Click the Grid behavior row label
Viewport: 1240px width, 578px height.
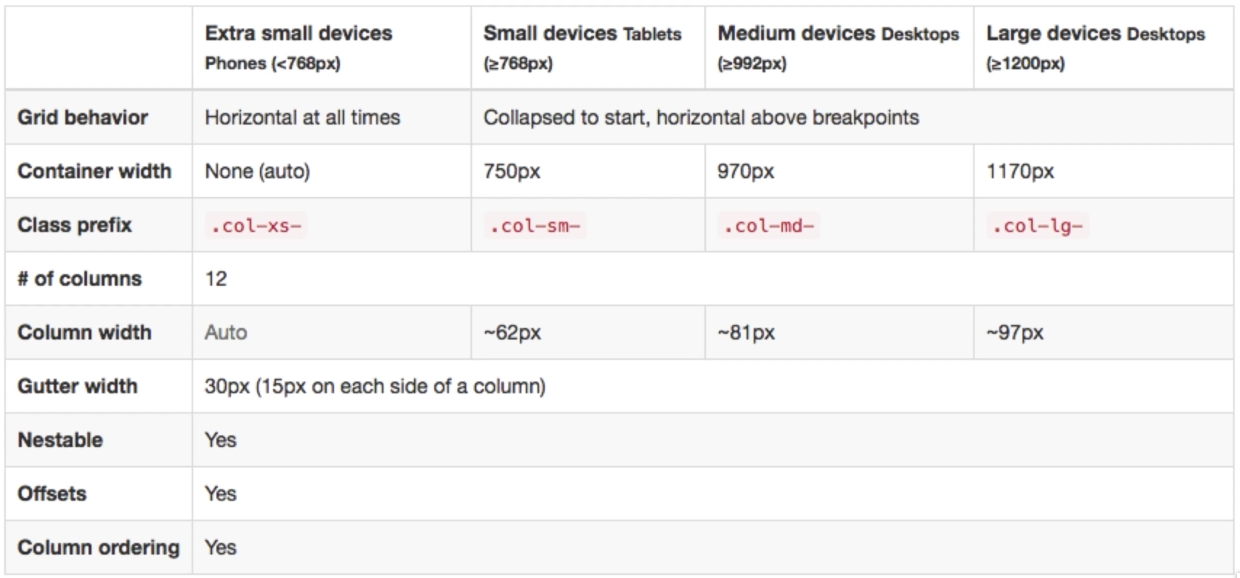click(x=82, y=117)
